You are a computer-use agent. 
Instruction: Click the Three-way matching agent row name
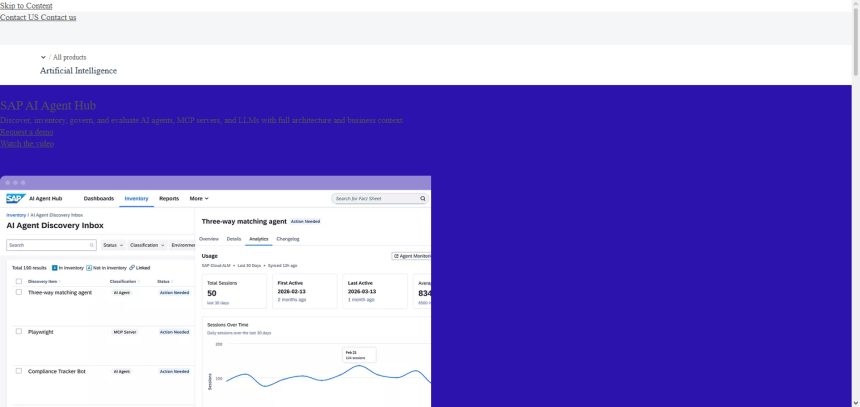click(60, 292)
